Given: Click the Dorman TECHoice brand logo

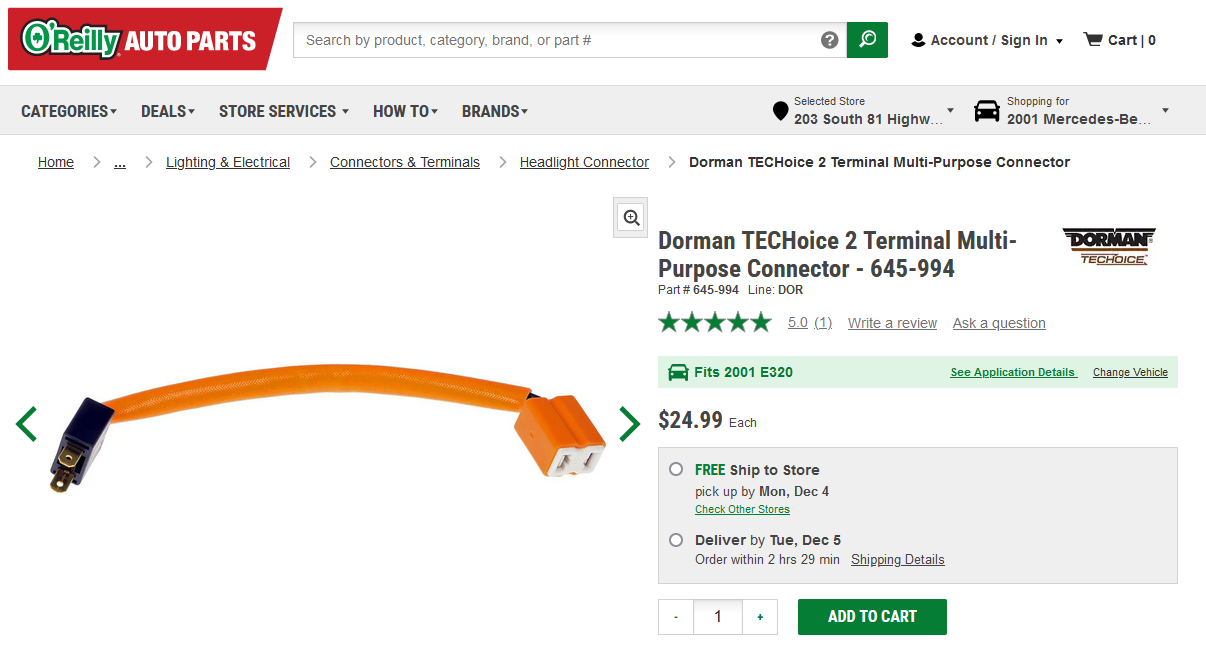Looking at the screenshot, I should 1108,246.
